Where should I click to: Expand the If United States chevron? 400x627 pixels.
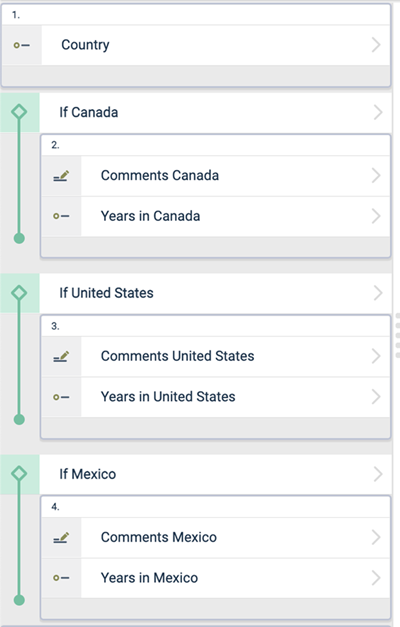pos(378,293)
